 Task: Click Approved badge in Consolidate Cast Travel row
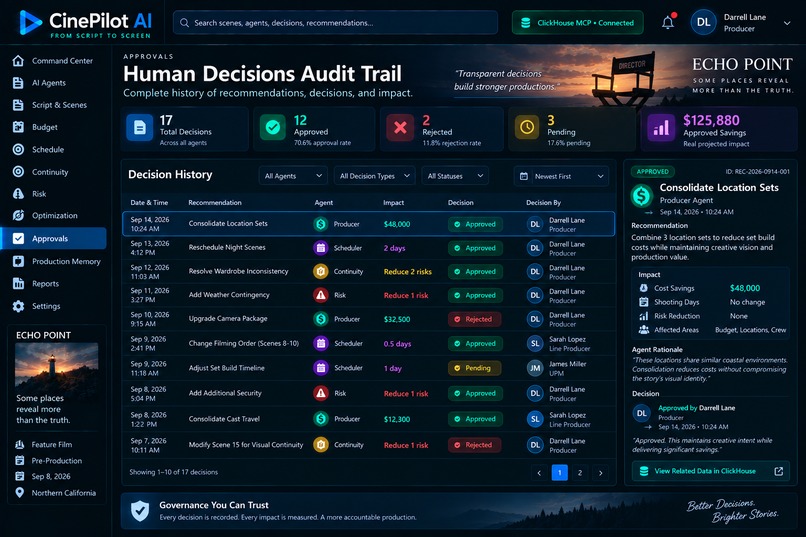[474, 419]
